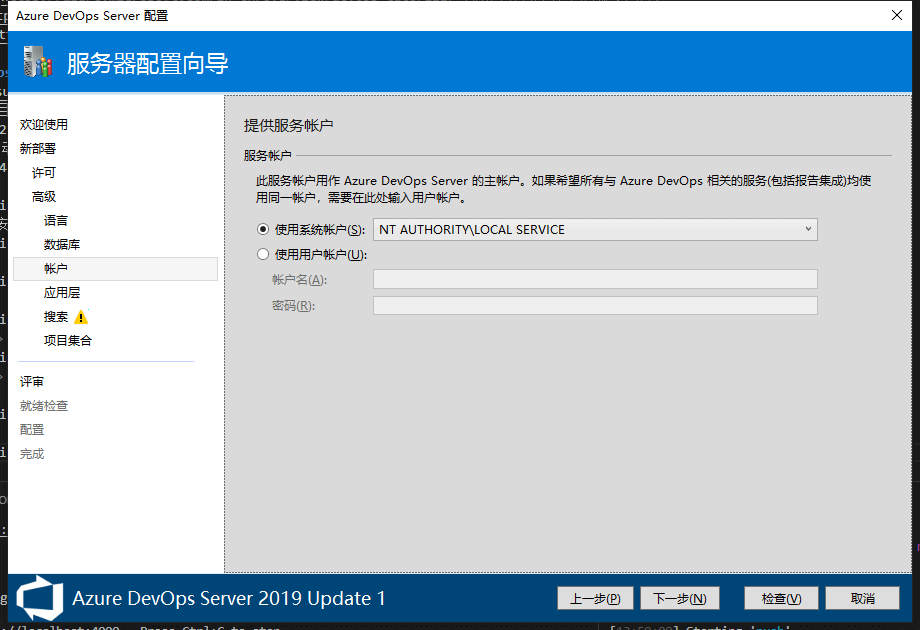This screenshot has height=630, width=920.
Task: Click the warning icon next to 搜索
Action: pos(81,317)
